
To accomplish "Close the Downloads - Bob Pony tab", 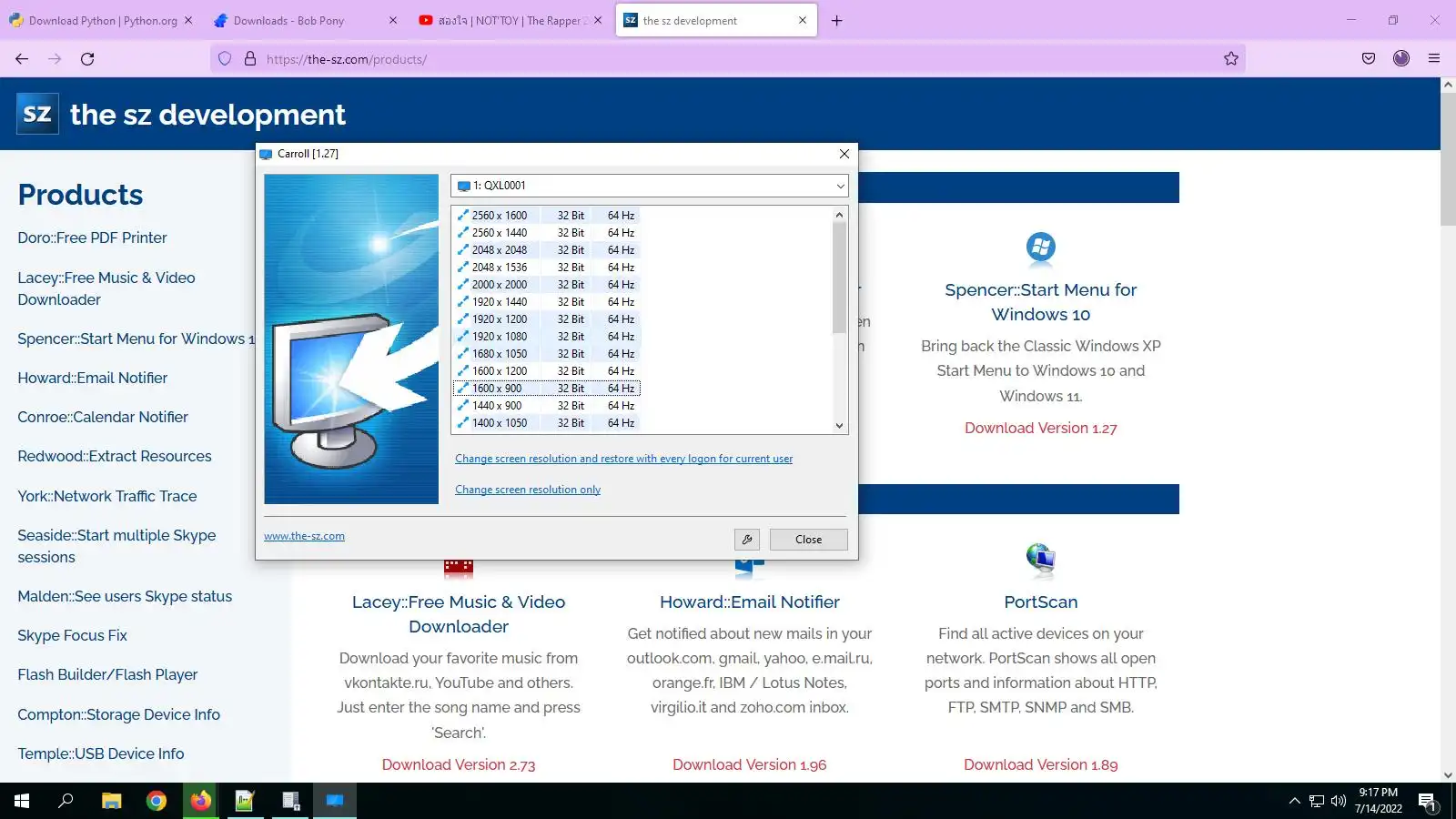I will (x=393, y=21).
